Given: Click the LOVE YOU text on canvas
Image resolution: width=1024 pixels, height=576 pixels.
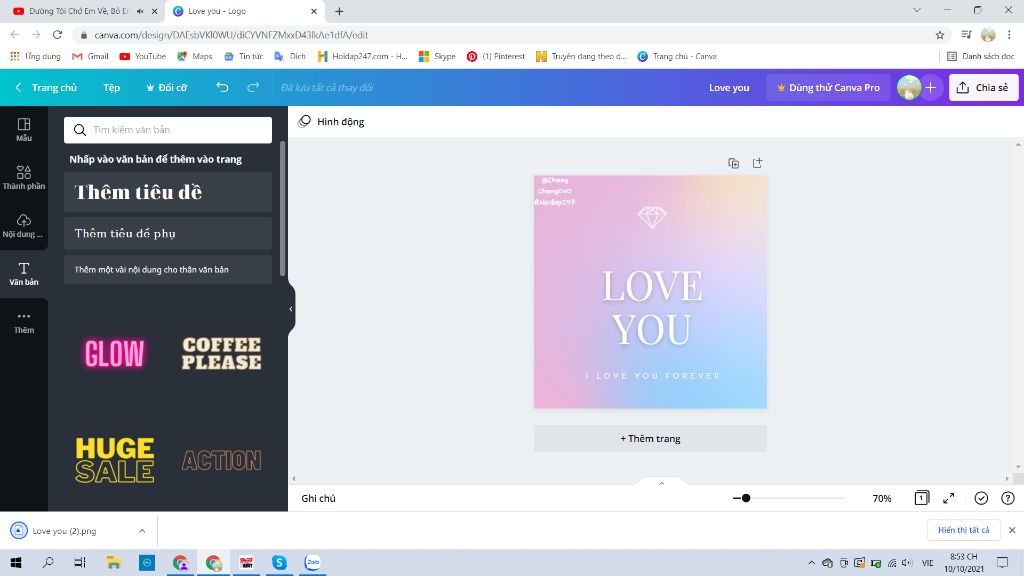Looking at the screenshot, I should tap(652, 308).
